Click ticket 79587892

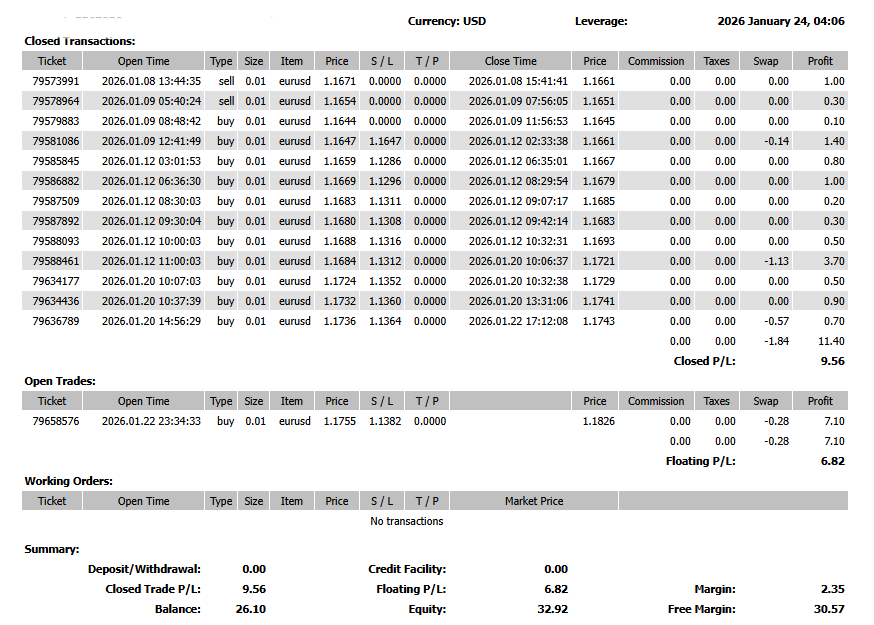(56, 221)
